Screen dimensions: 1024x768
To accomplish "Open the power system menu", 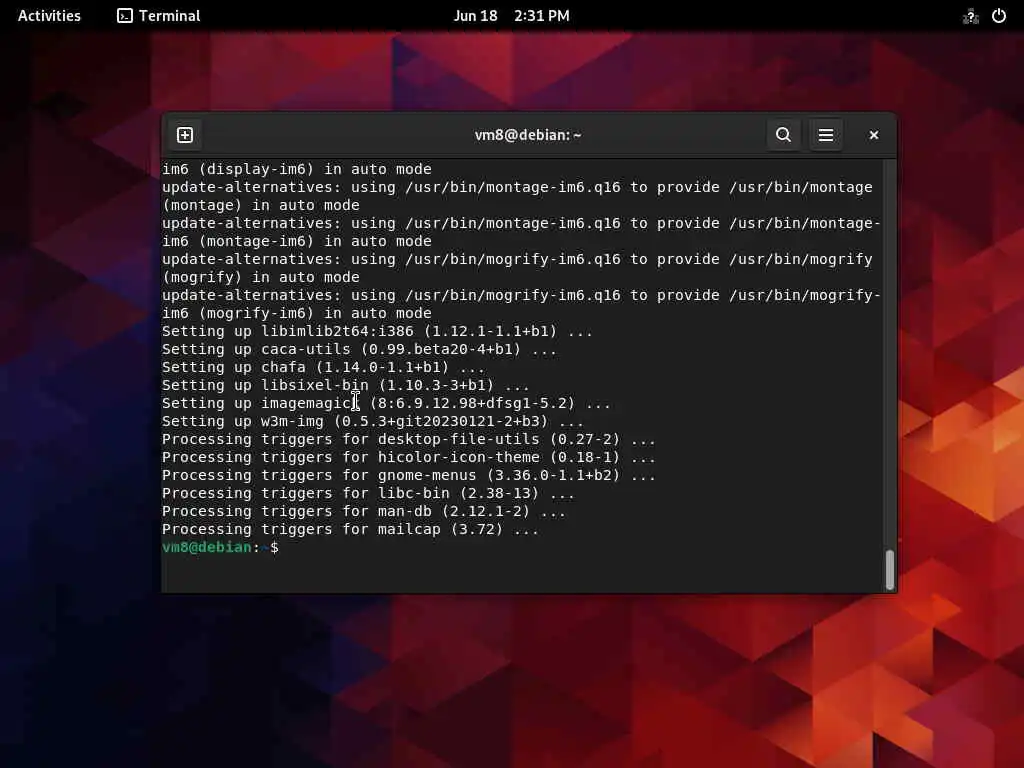I will pos(999,16).
